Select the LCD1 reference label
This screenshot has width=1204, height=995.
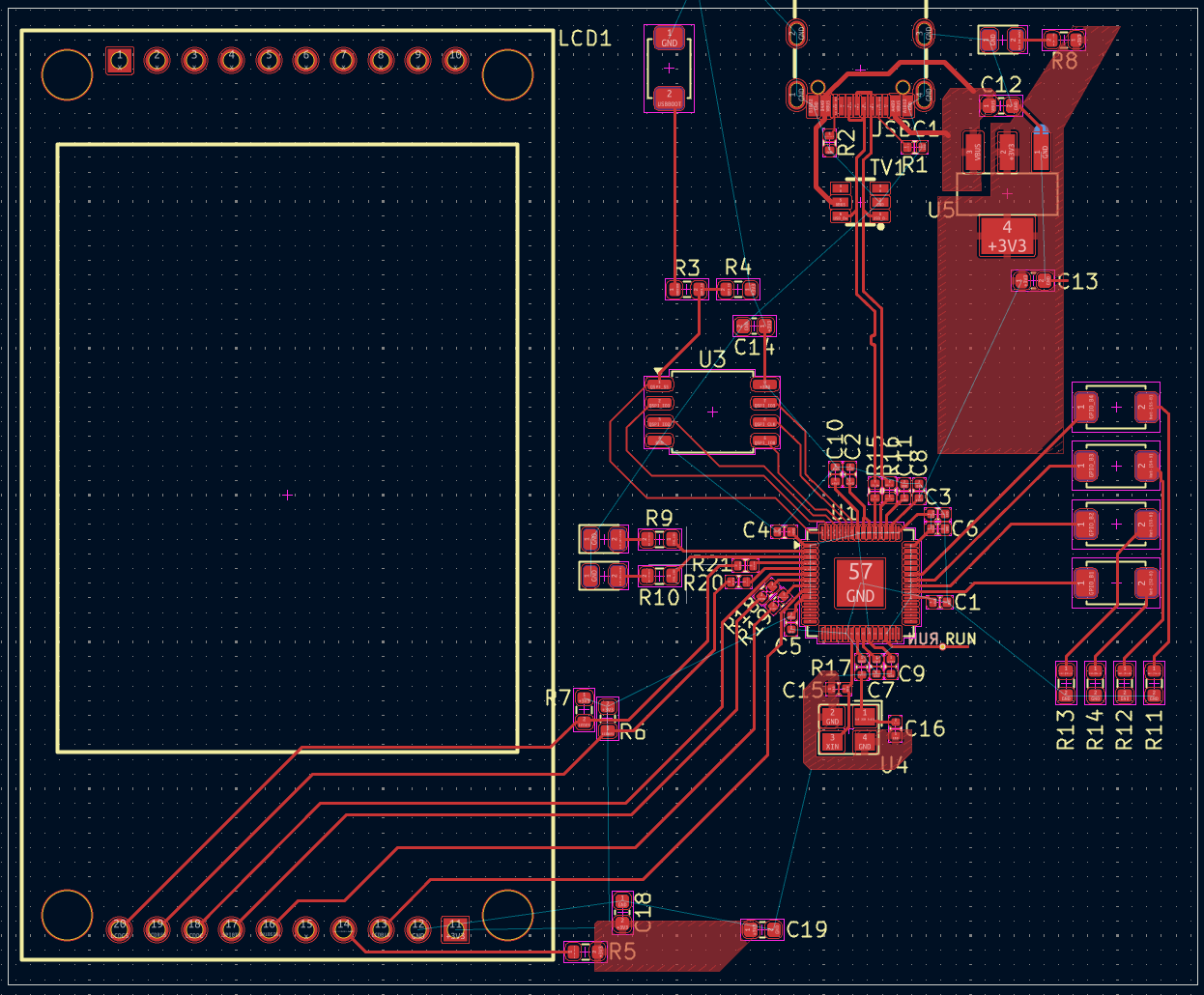(586, 39)
